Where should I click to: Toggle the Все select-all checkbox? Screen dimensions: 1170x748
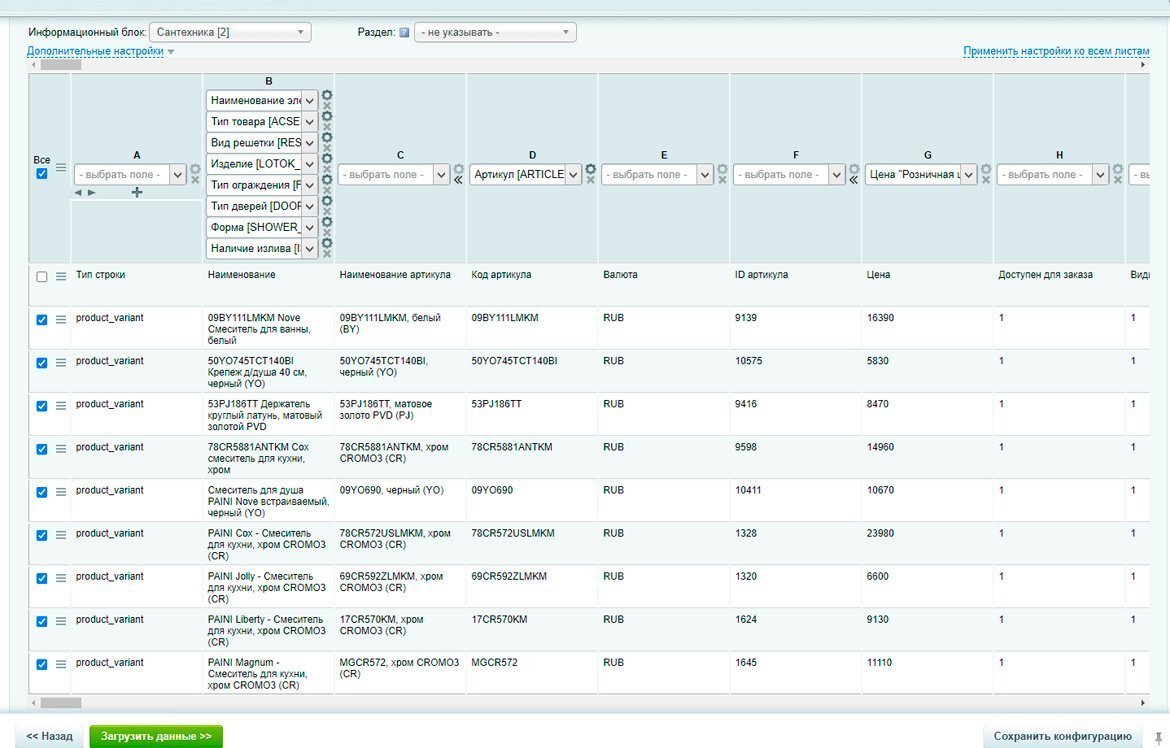(x=41, y=174)
